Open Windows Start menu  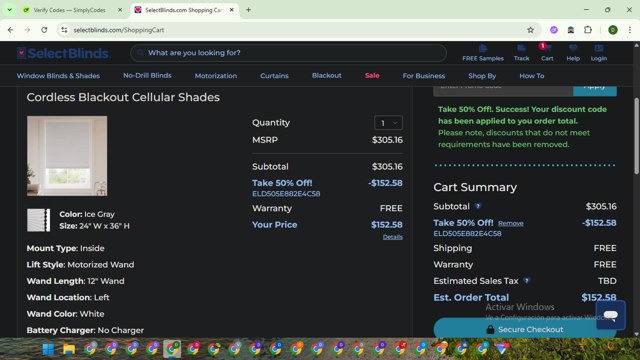[x=48, y=349]
